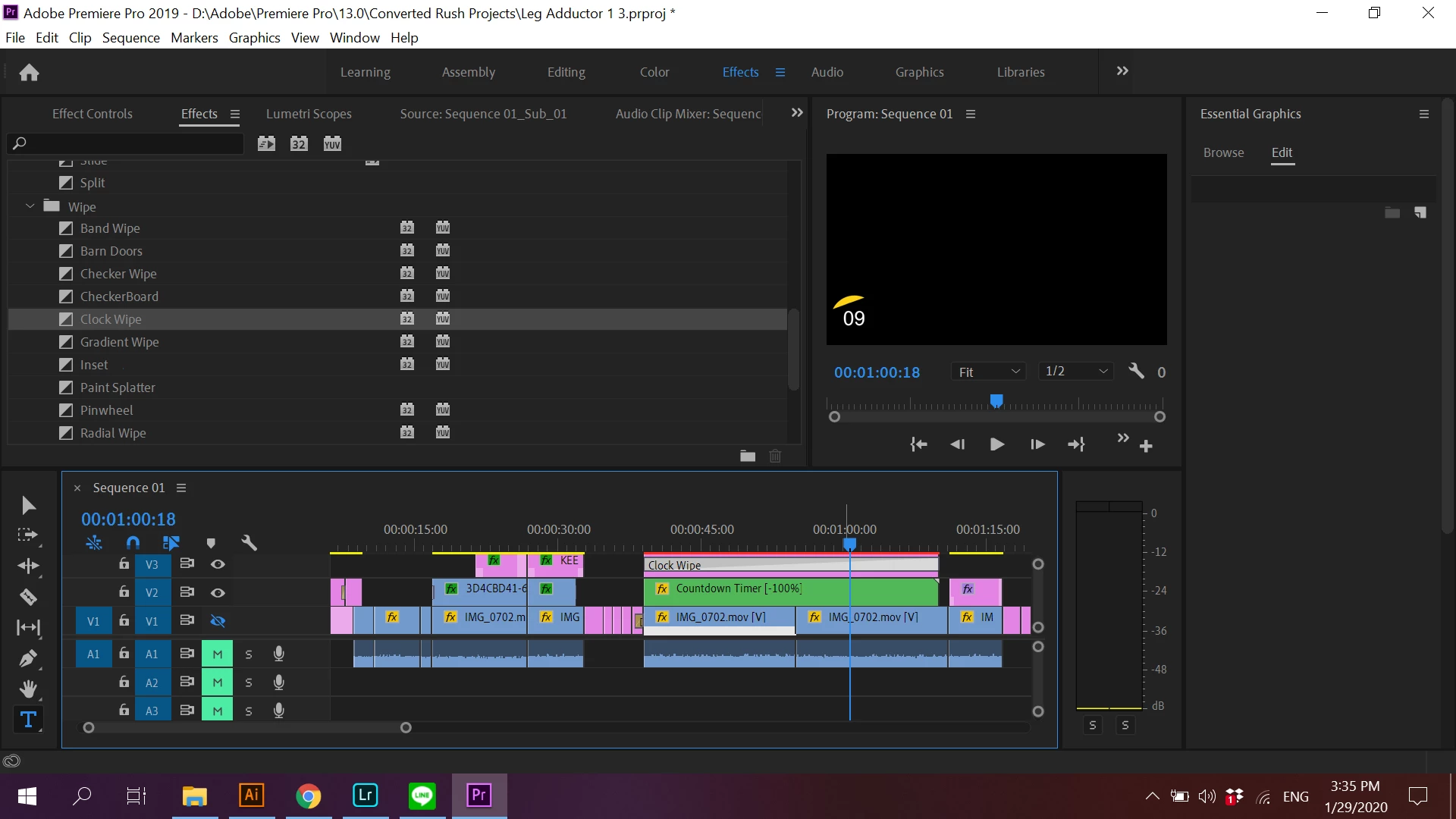The image size is (1456, 819).
Task: Toggle mute on track A2
Action: pyautogui.click(x=218, y=682)
